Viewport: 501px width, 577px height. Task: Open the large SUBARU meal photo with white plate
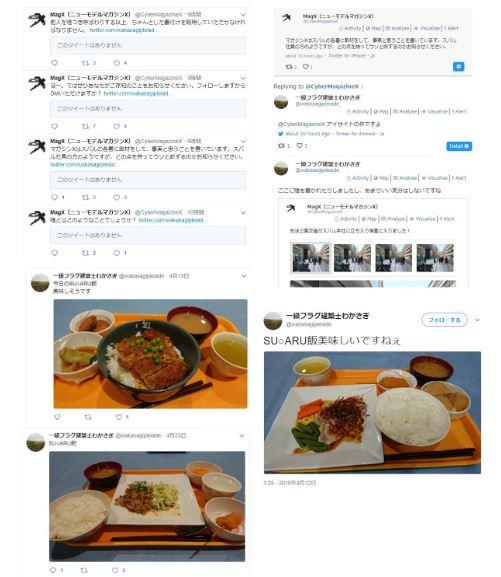point(372,413)
